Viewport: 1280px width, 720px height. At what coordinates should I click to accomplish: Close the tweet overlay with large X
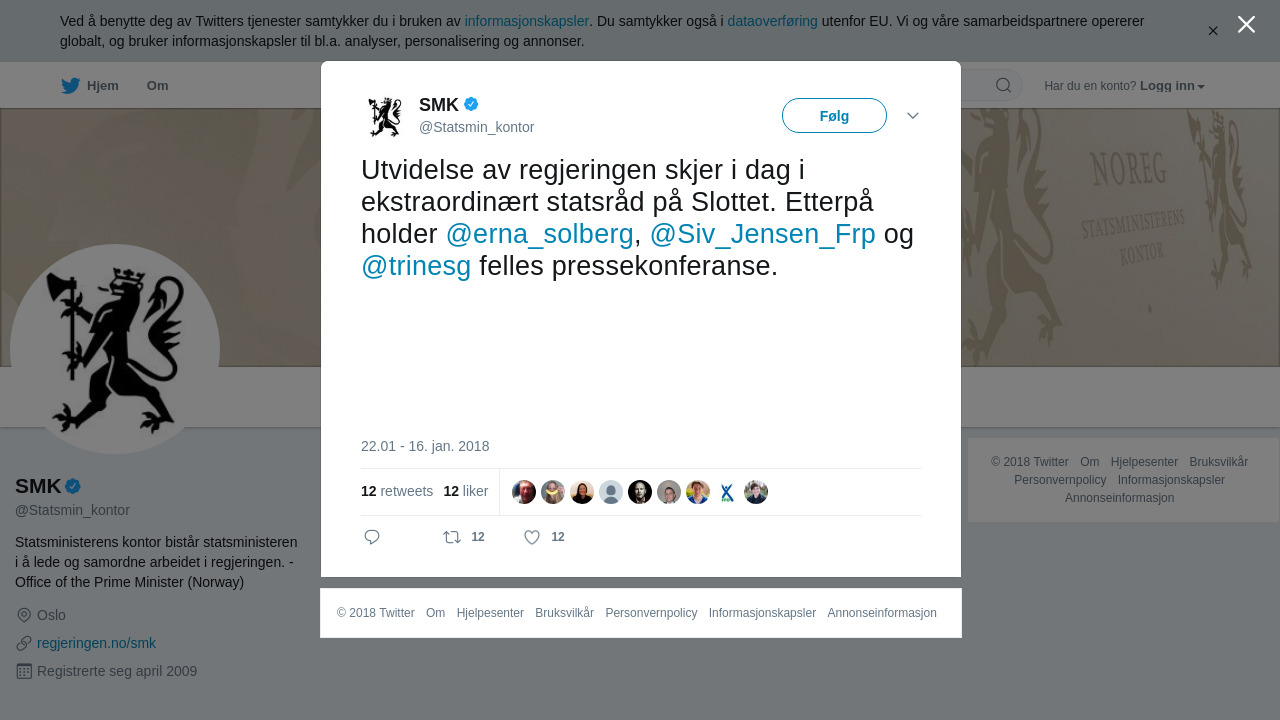pyautogui.click(x=1246, y=24)
